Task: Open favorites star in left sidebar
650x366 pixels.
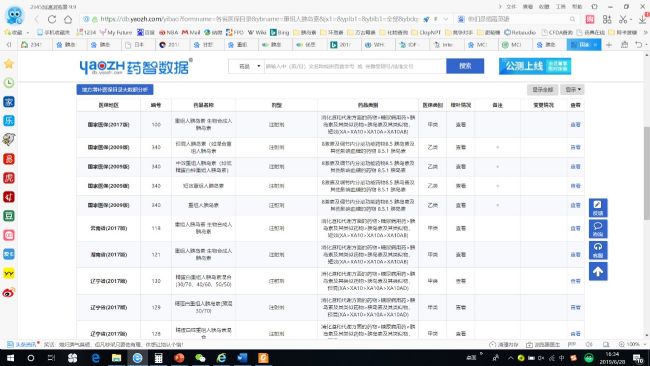Action: pyautogui.click(x=9, y=63)
